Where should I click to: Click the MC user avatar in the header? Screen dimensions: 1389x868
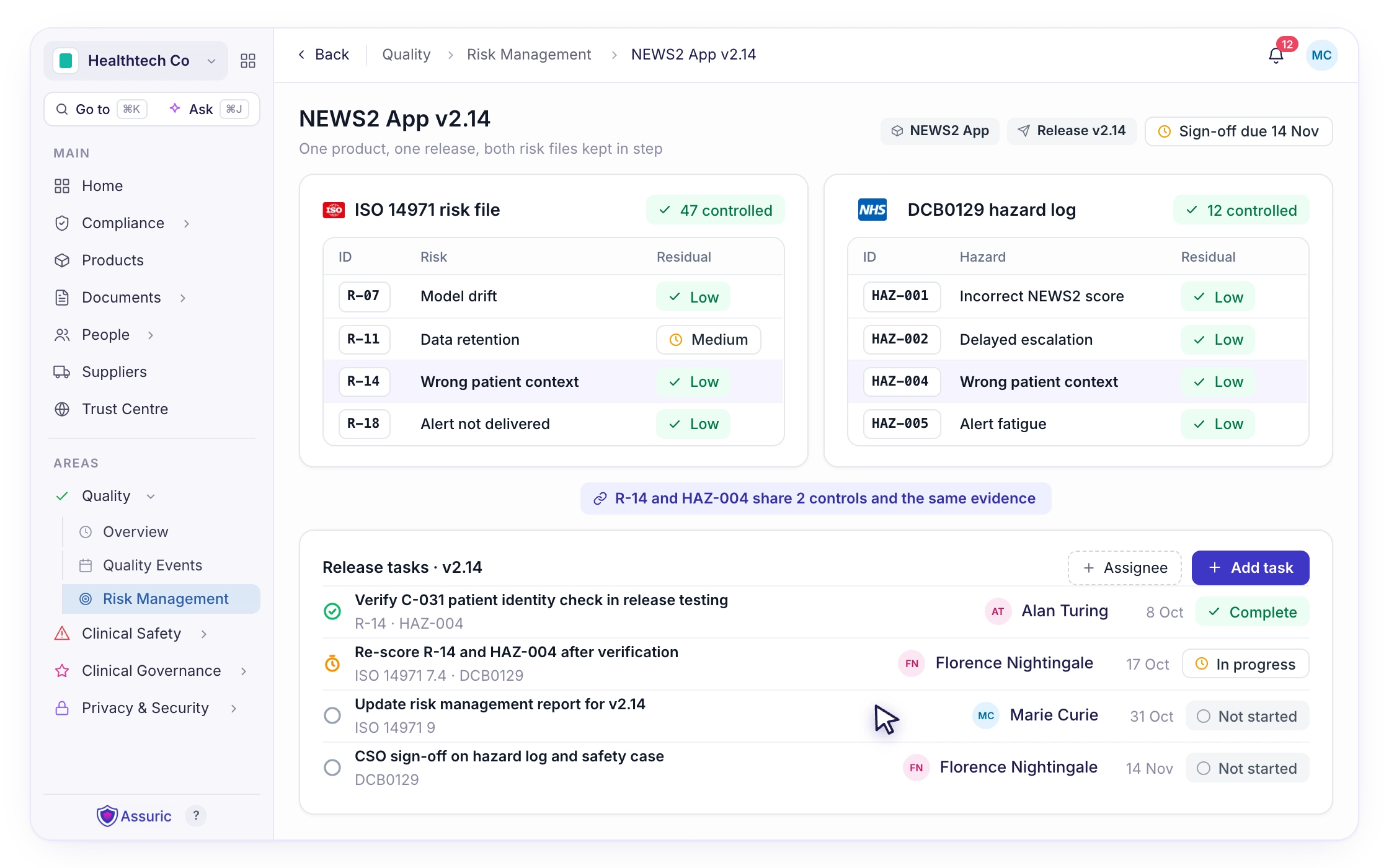click(x=1321, y=55)
